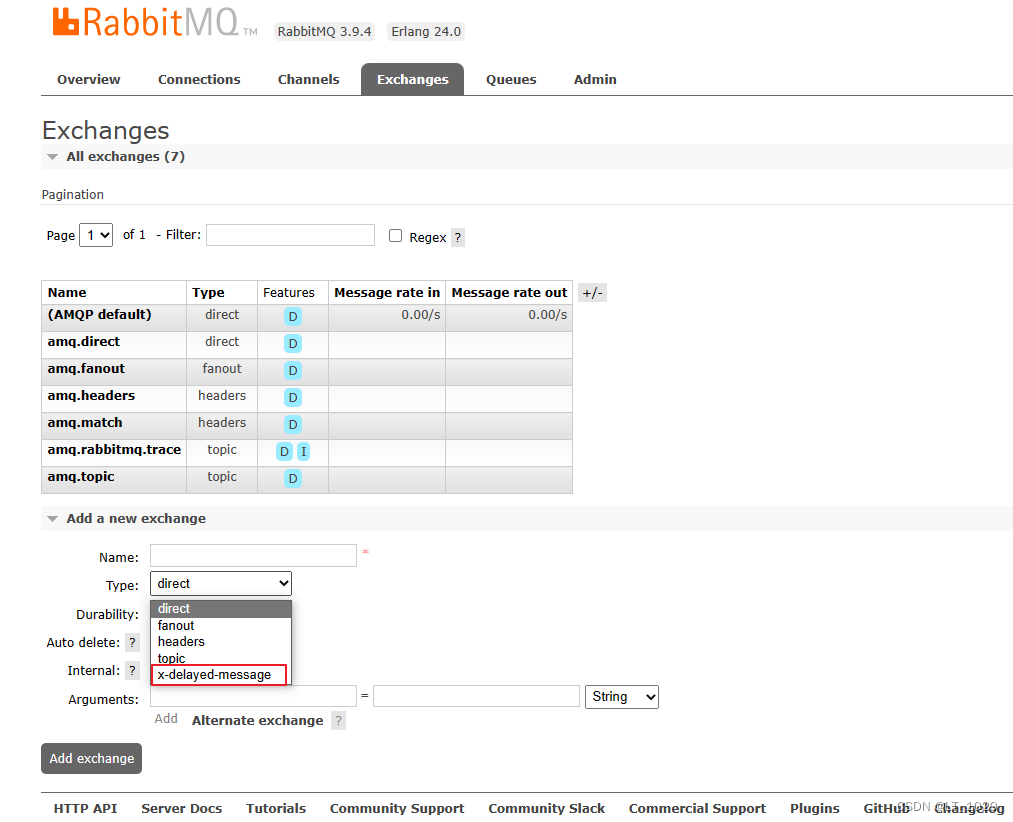Toggle the Regex filter checkbox

(395, 236)
